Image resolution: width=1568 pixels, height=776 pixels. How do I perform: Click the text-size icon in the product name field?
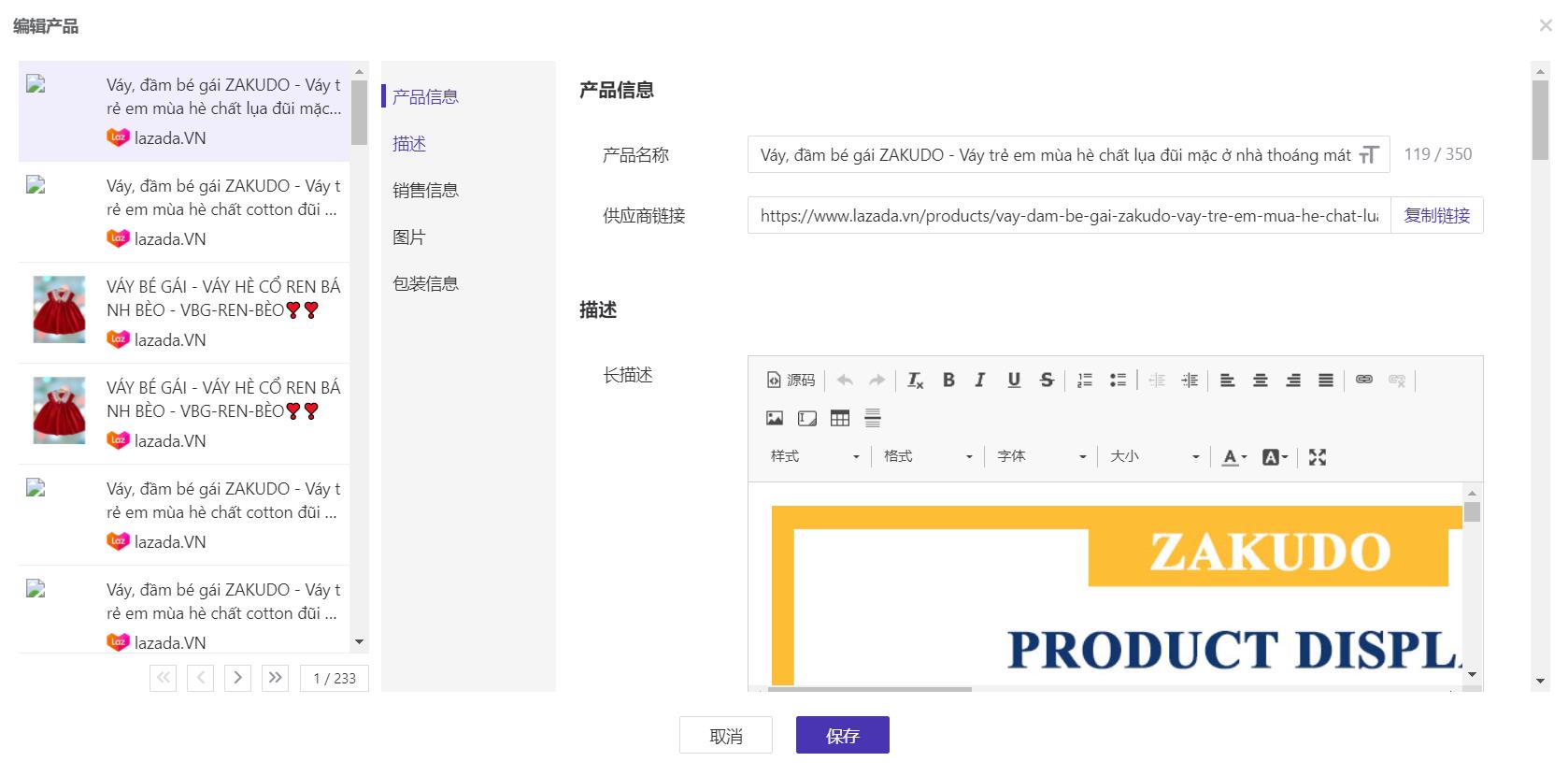pyautogui.click(x=1369, y=155)
